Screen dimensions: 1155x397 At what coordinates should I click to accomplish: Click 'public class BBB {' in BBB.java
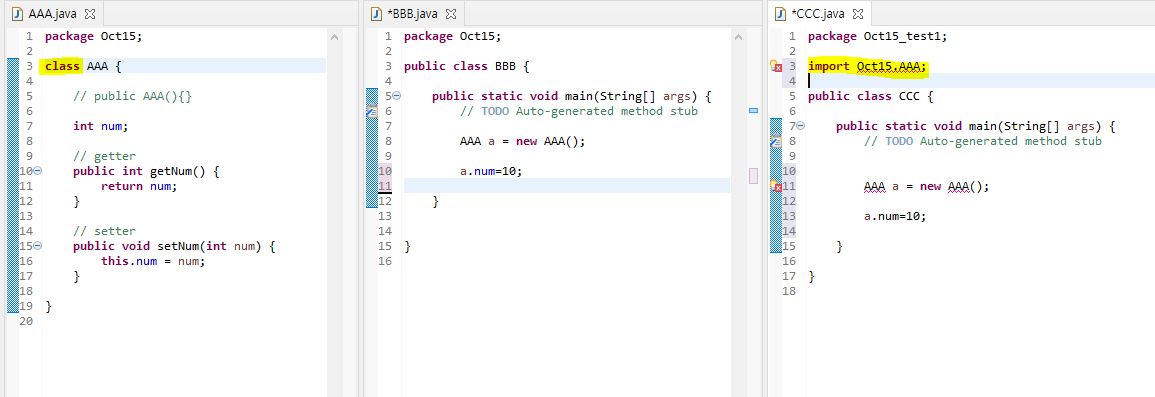point(466,66)
